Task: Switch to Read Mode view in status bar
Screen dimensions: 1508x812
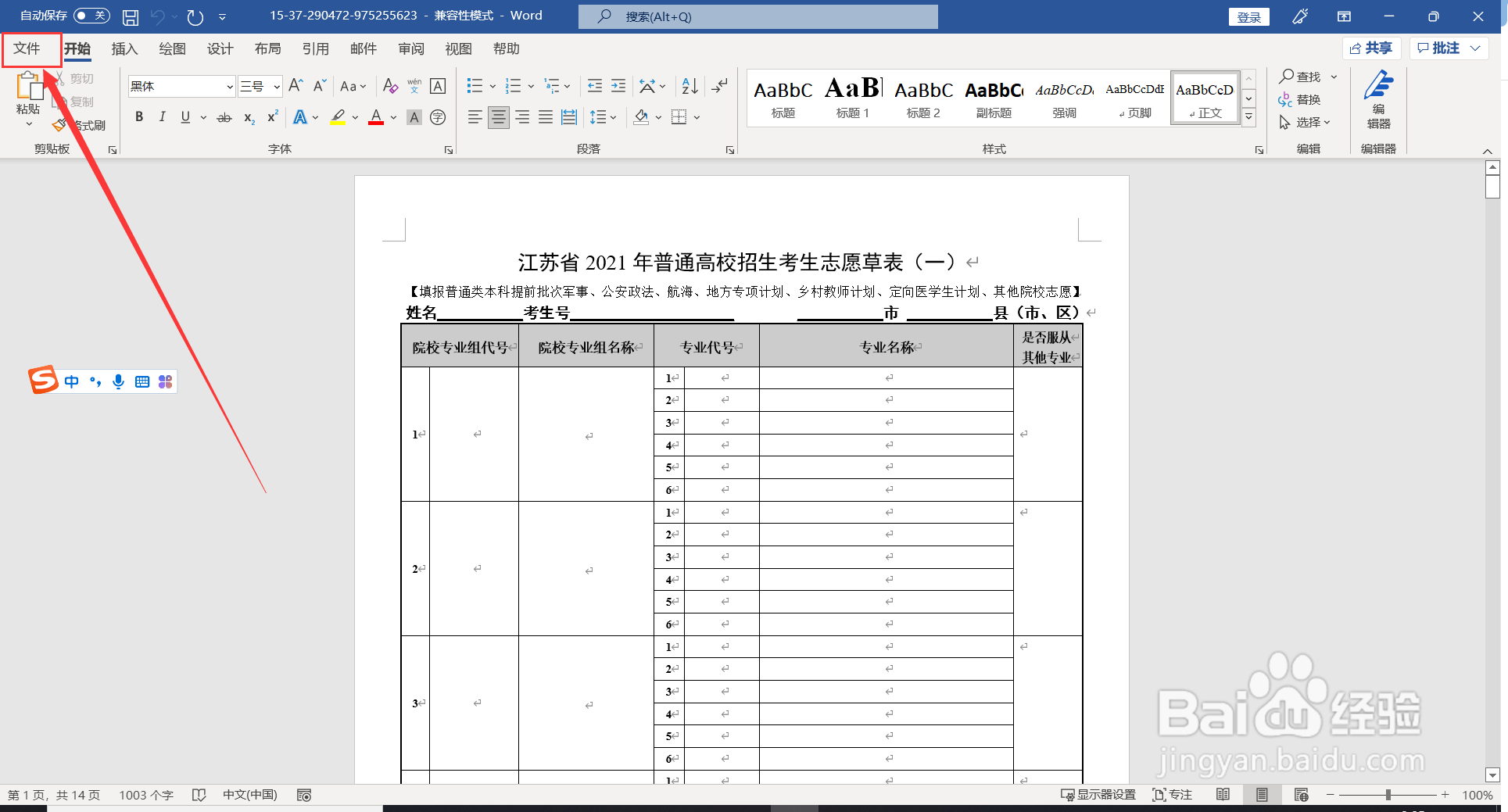Action: (x=1223, y=795)
